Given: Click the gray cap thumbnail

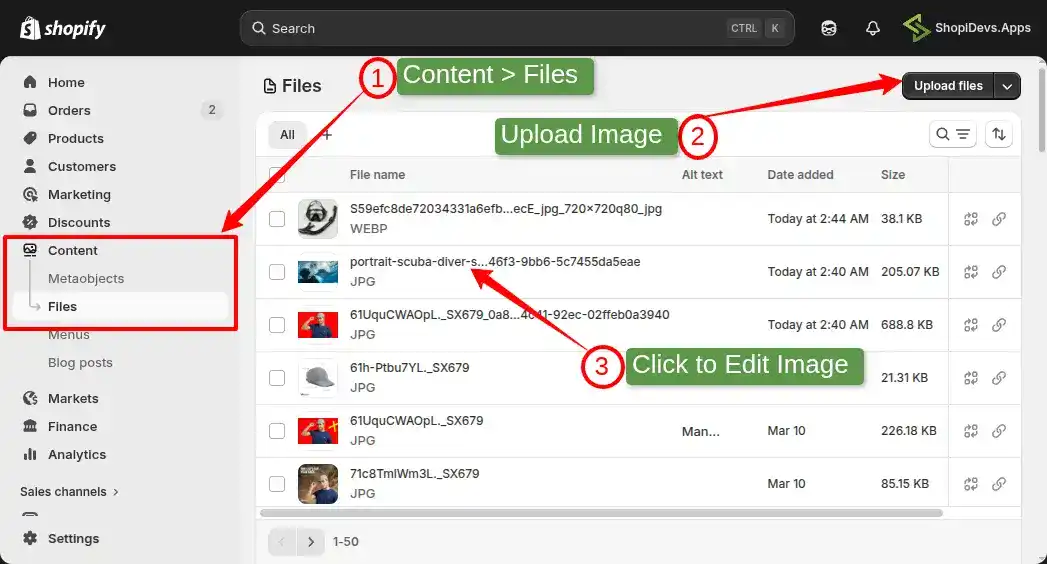Looking at the screenshot, I should pos(318,378).
